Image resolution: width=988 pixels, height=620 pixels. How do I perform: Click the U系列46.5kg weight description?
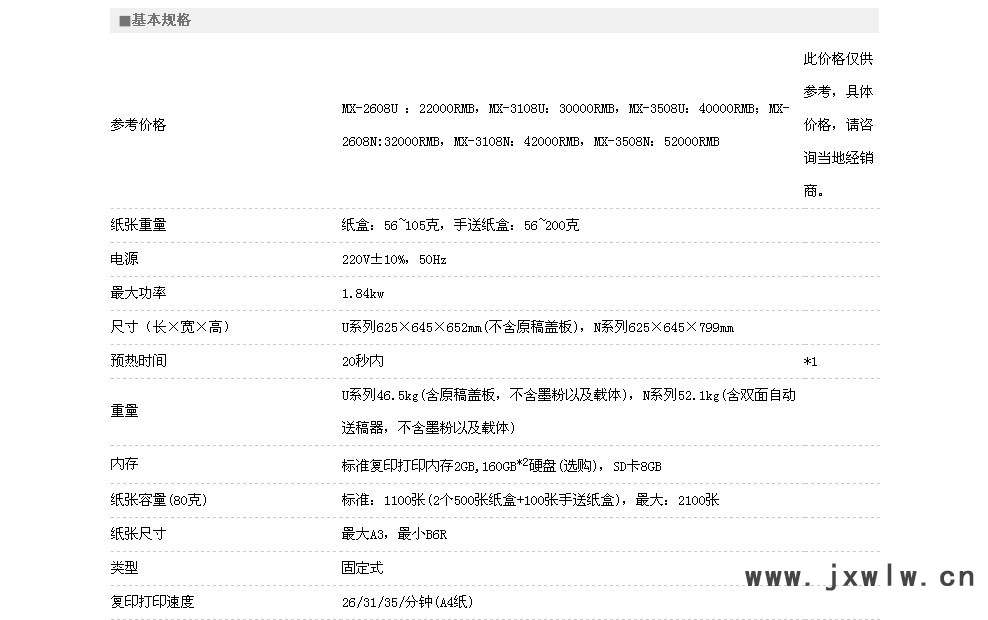pos(568,411)
